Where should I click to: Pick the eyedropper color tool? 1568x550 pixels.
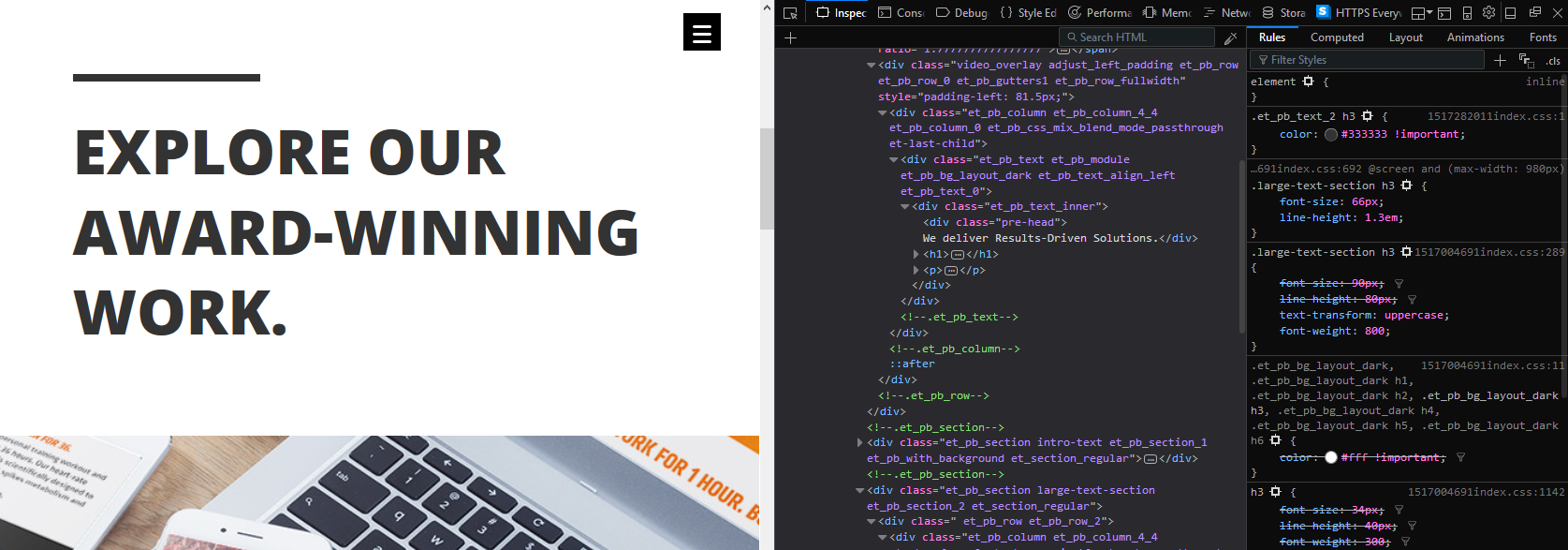(x=1230, y=37)
